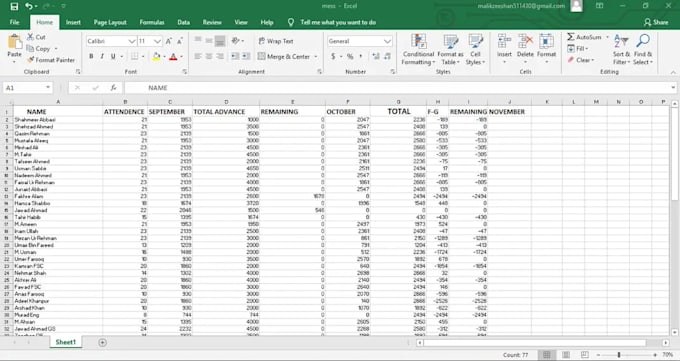The image size is (680, 361).
Task: Switch to the Formulas tab
Action: point(152,22)
